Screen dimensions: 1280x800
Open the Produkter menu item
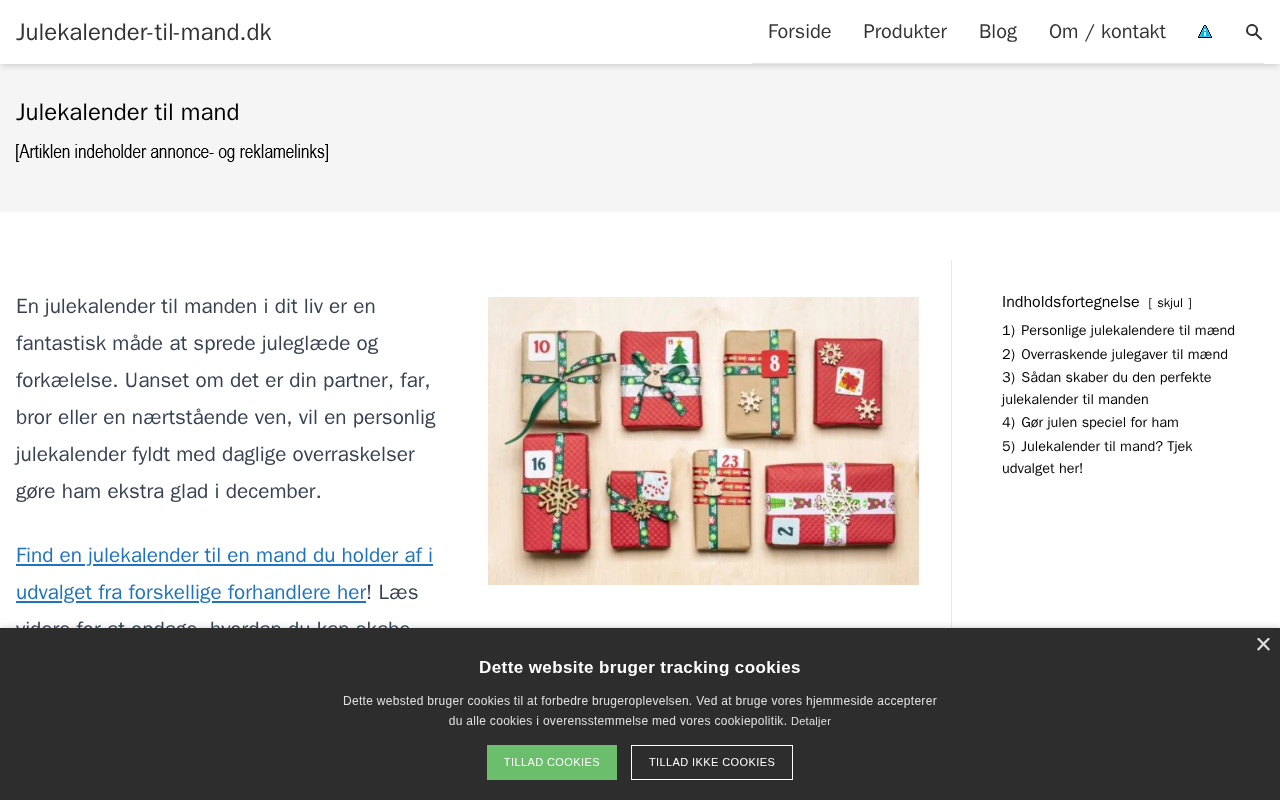tap(905, 32)
